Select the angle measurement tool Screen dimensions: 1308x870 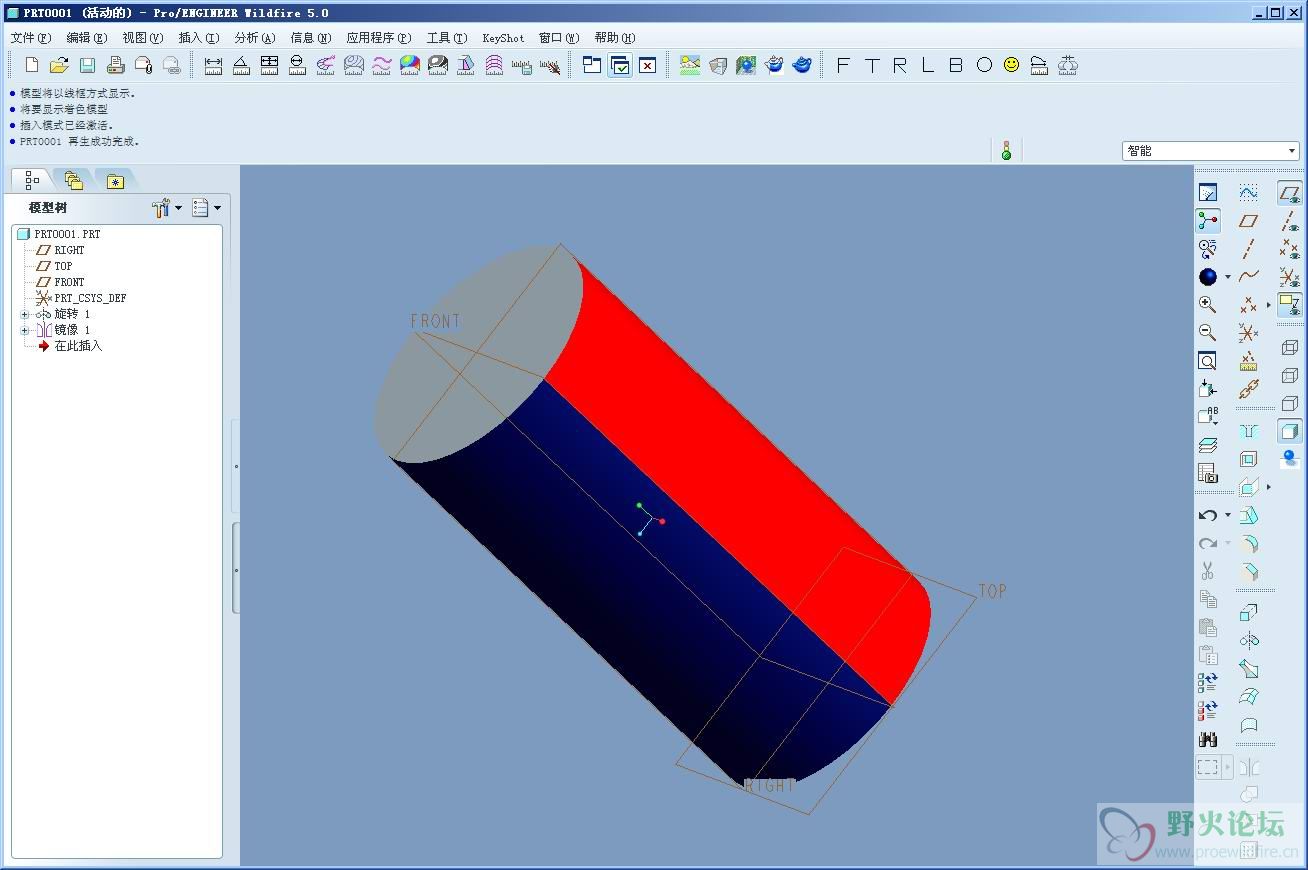click(x=241, y=65)
